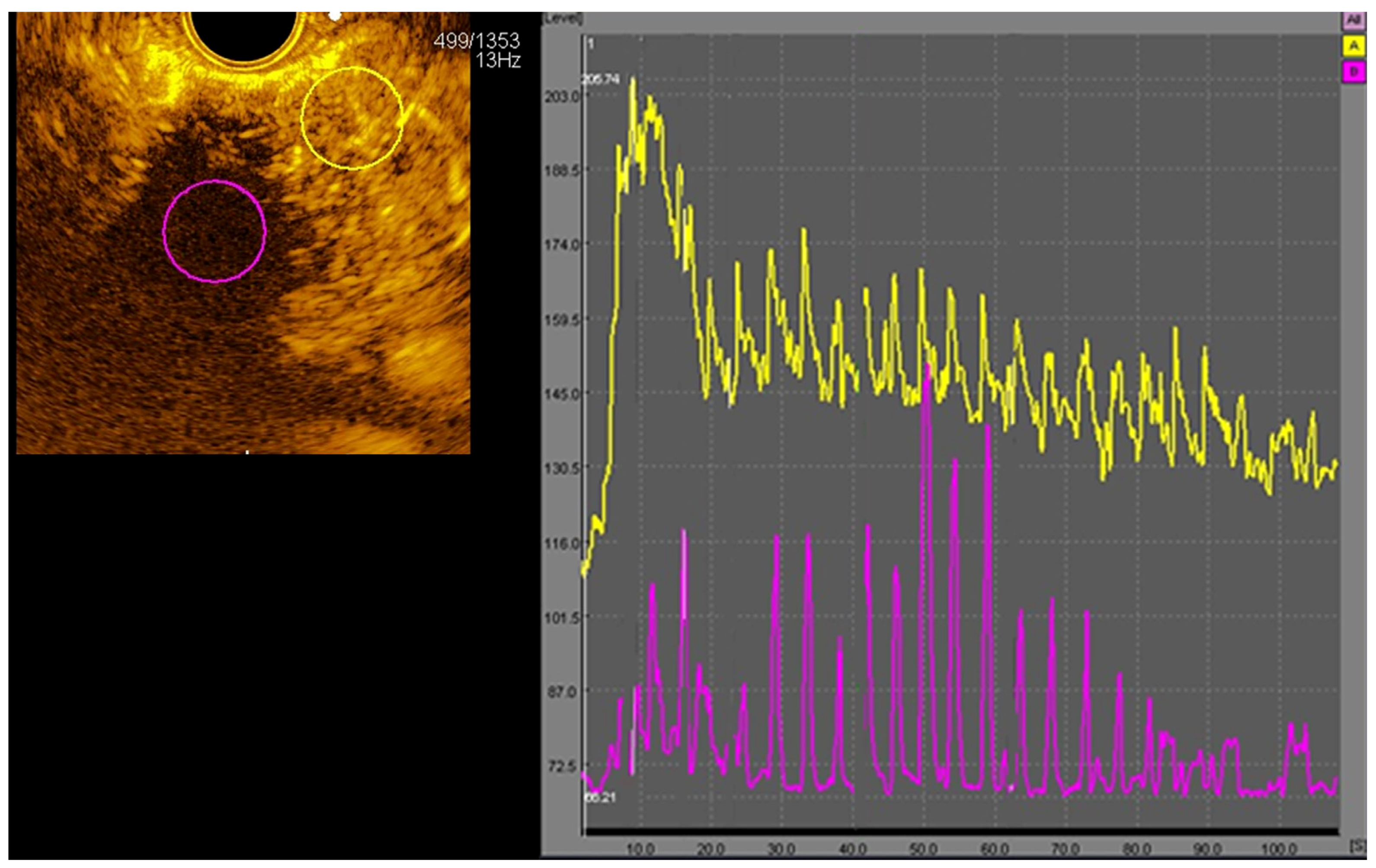Toggle the yellow 'A' ROI curve button
The width and height of the screenshot is (1376, 868).
(1353, 46)
